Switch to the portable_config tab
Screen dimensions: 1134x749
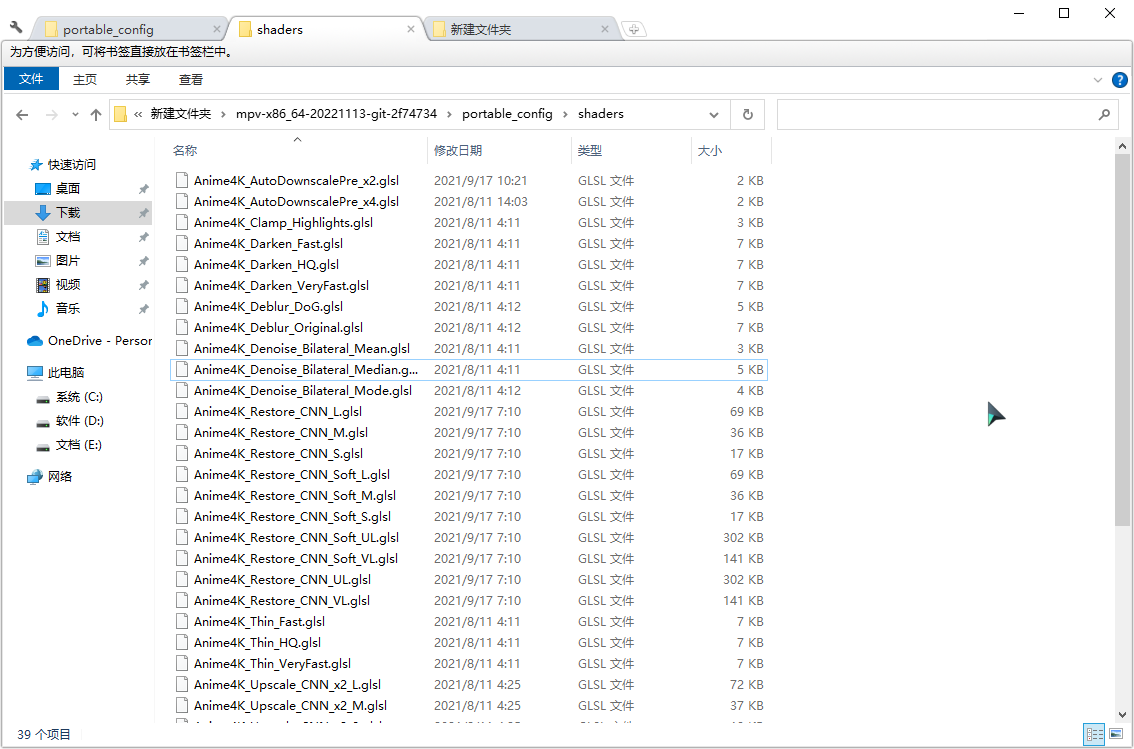130,29
